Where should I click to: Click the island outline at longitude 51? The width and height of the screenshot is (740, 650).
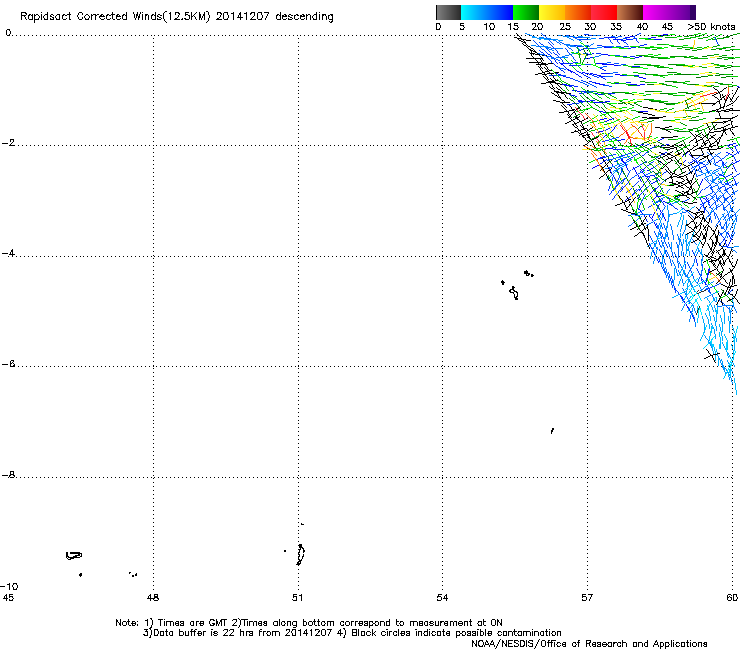[301, 555]
